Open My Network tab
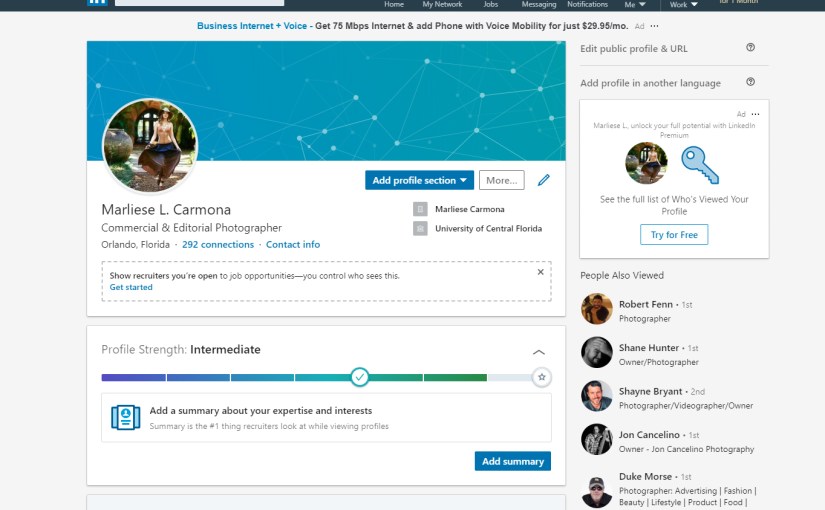The image size is (825, 510). pyautogui.click(x=442, y=4)
